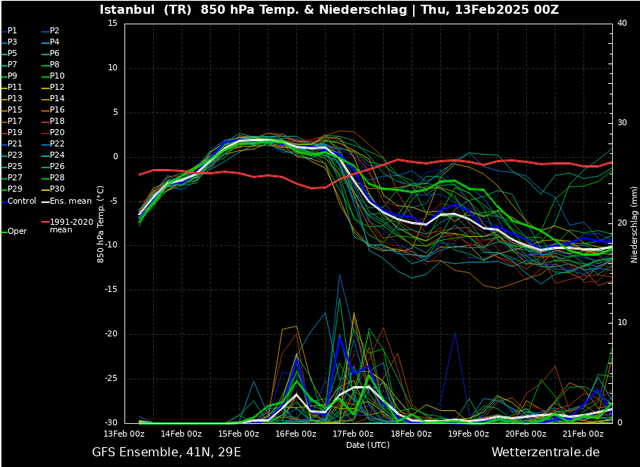Click legend entry P29
The image size is (640, 467).
(x=12, y=189)
